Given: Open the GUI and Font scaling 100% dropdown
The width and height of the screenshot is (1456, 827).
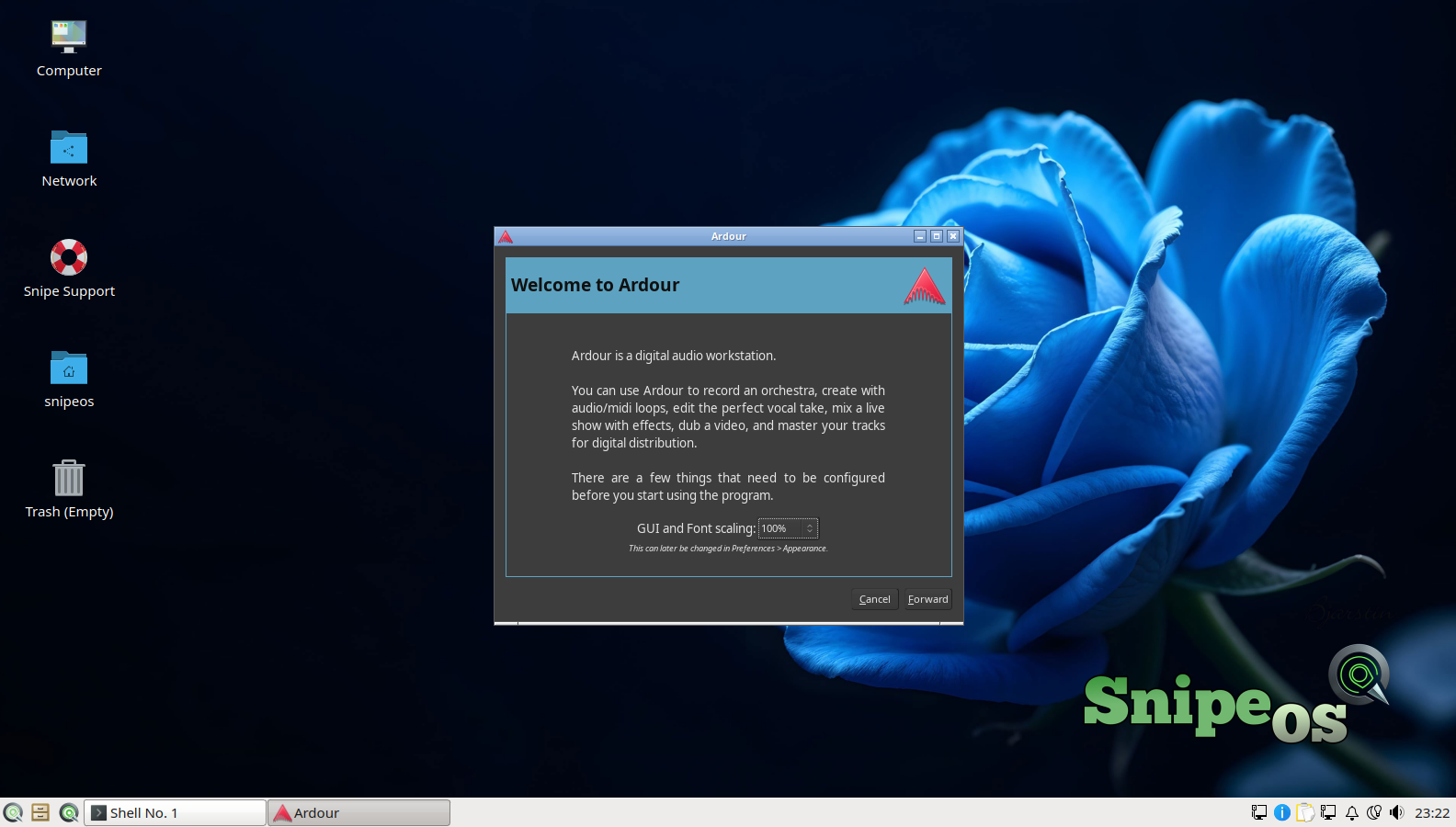Looking at the screenshot, I should click(x=788, y=528).
